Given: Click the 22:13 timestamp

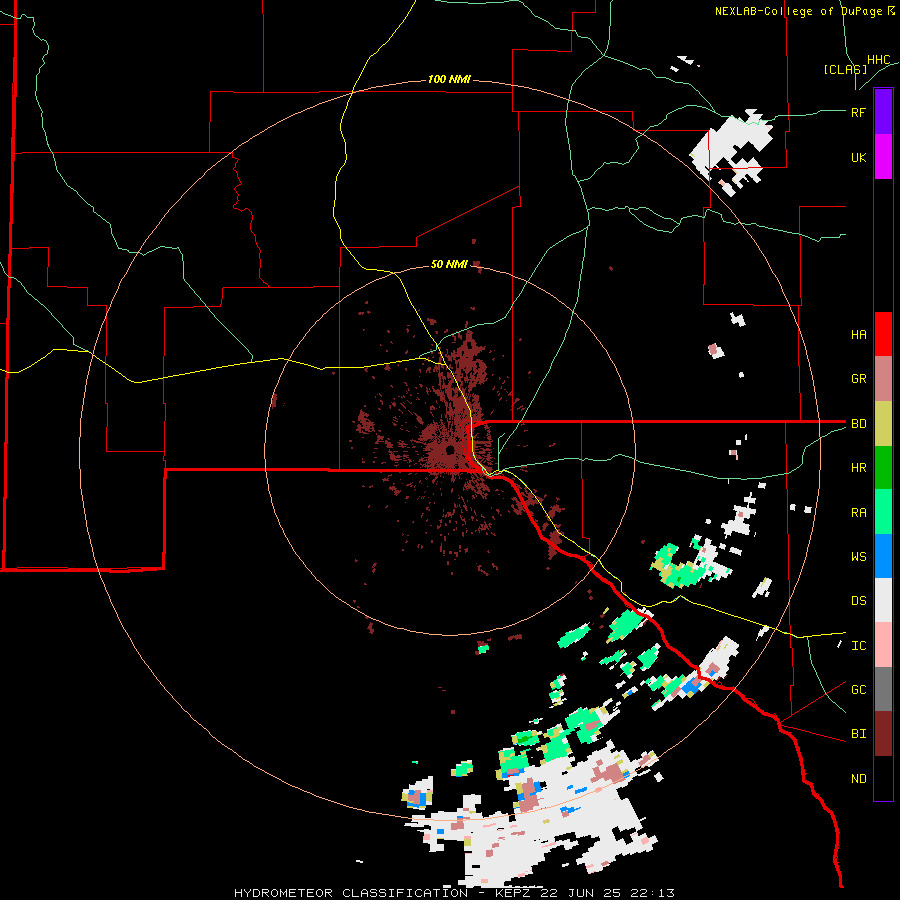Looking at the screenshot, I should click(654, 893).
